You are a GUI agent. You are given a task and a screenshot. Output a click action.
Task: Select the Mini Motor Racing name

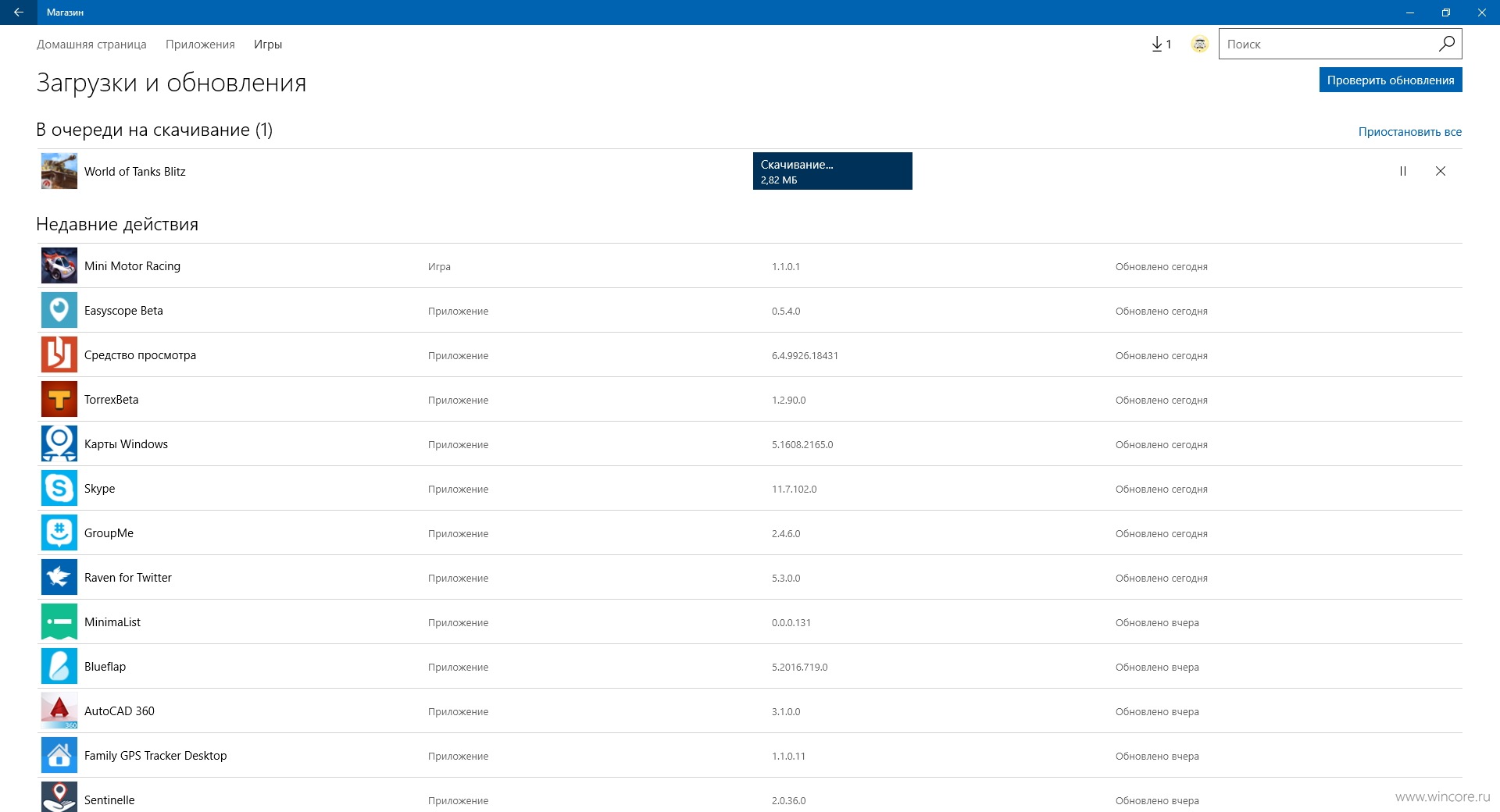tap(132, 266)
